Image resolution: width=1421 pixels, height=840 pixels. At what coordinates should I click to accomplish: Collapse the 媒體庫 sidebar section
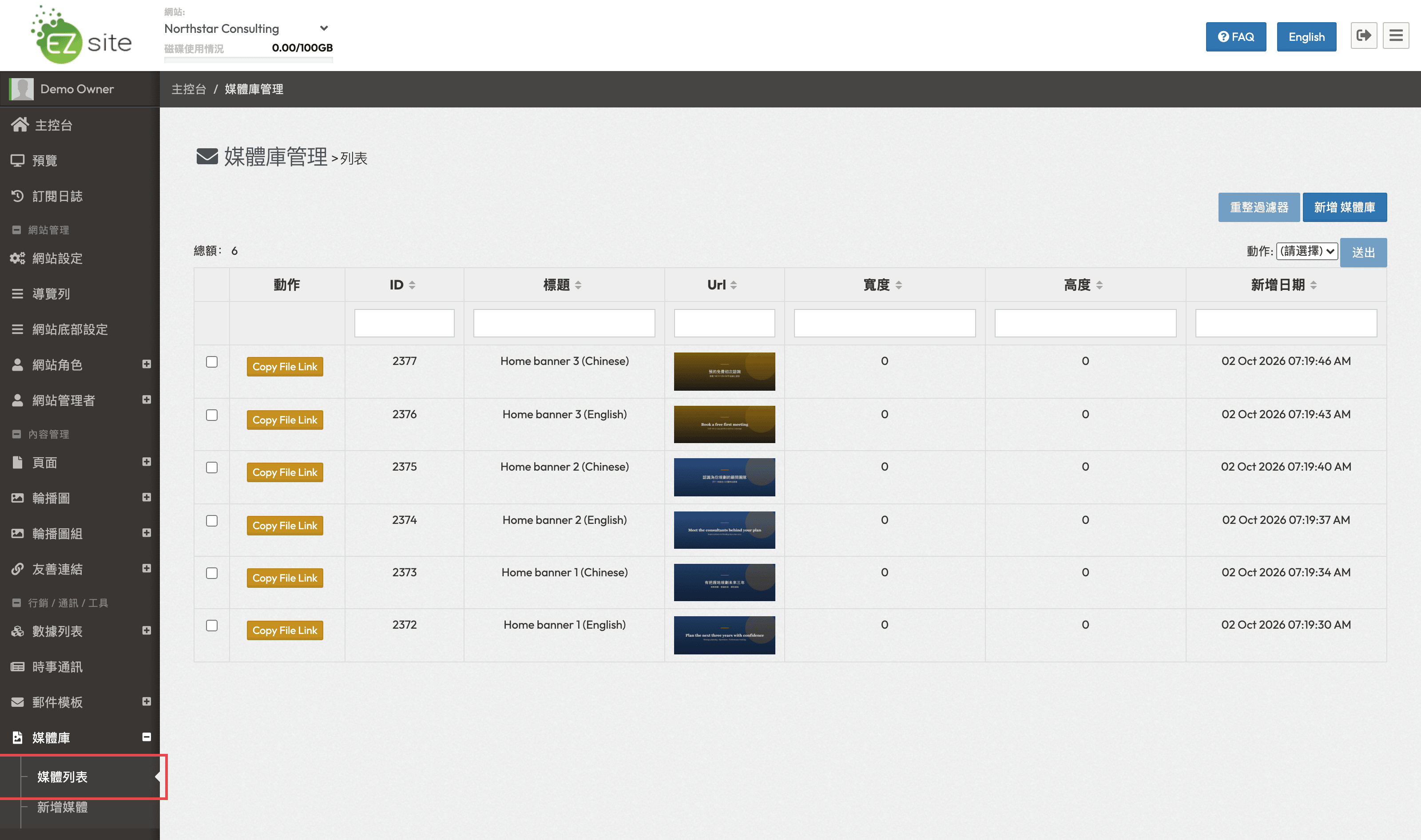(x=147, y=737)
